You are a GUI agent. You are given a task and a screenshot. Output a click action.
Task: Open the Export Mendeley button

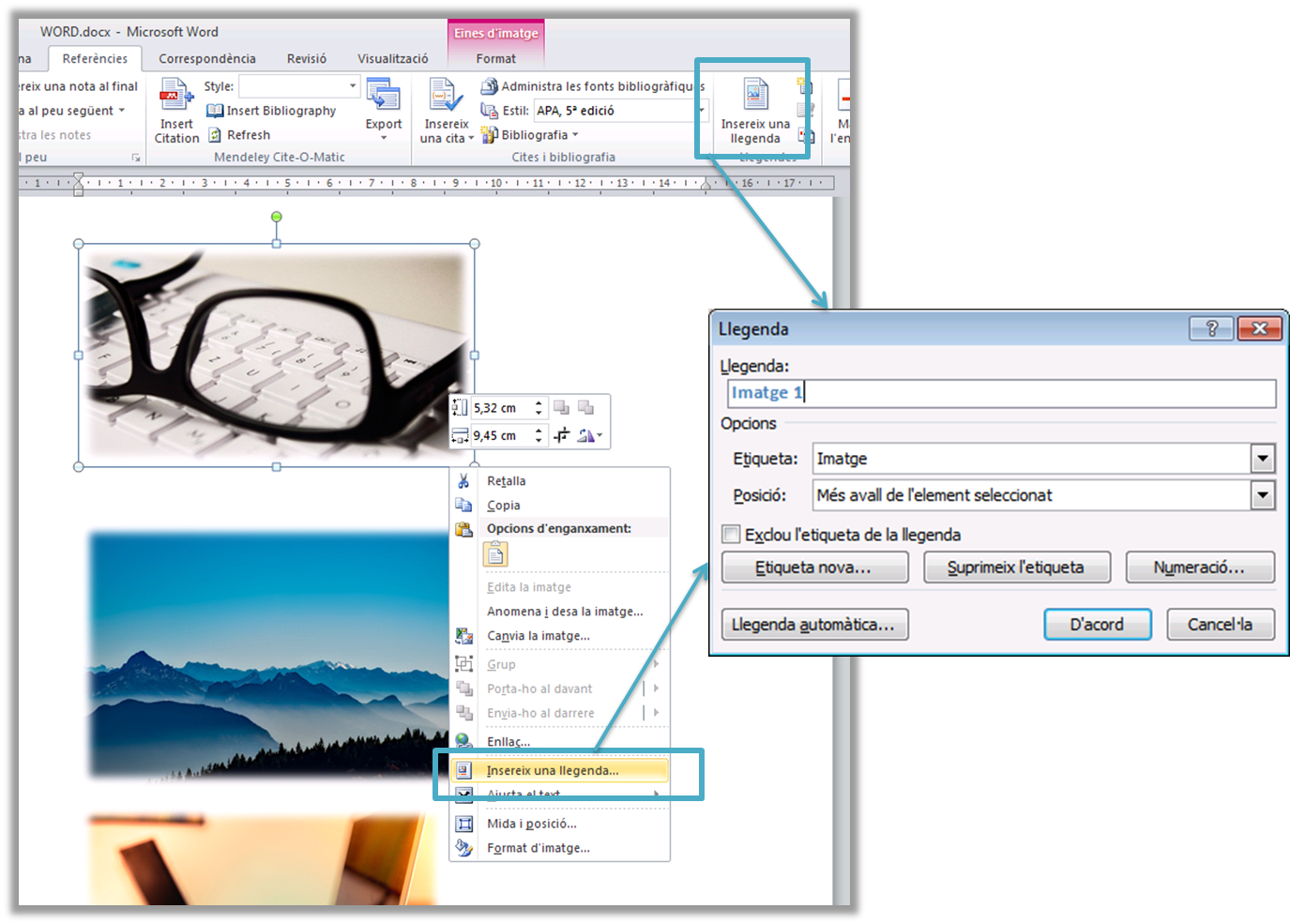(x=384, y=111)
